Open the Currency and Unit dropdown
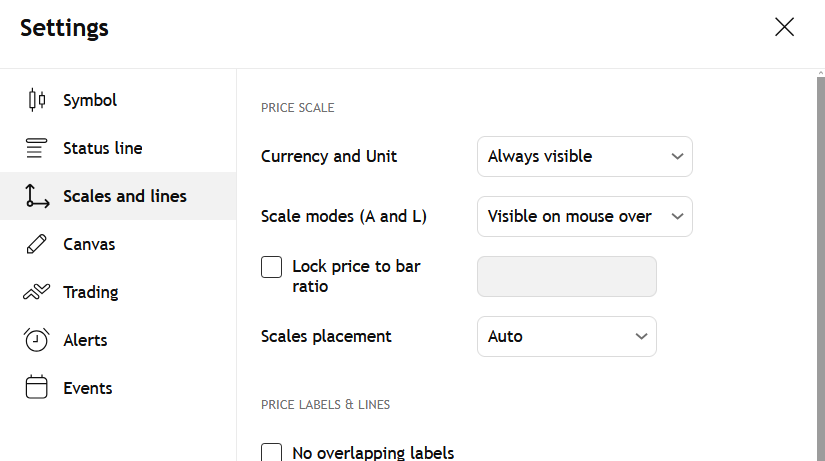Image resolution: width=825 pixels, height=461 pixels. coord(584,156)
